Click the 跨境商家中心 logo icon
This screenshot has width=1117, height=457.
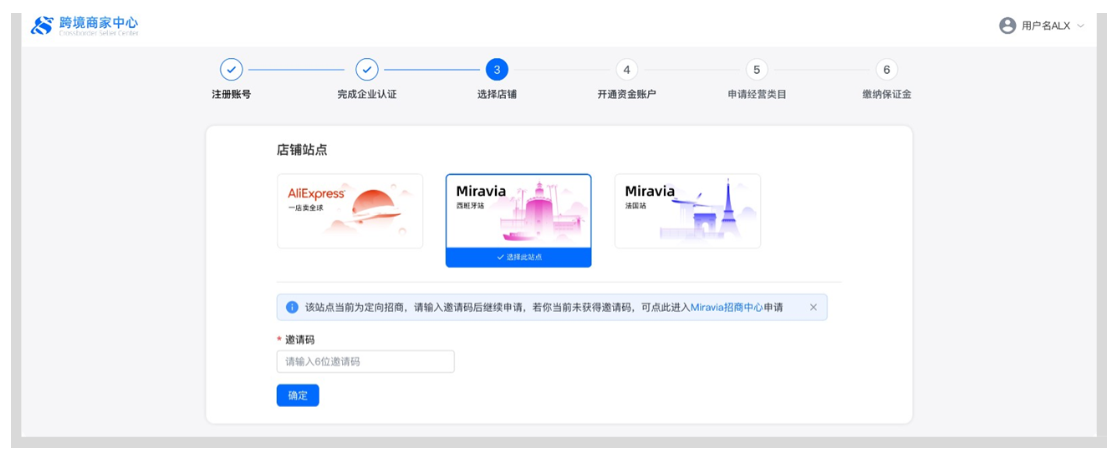[41, 25]
